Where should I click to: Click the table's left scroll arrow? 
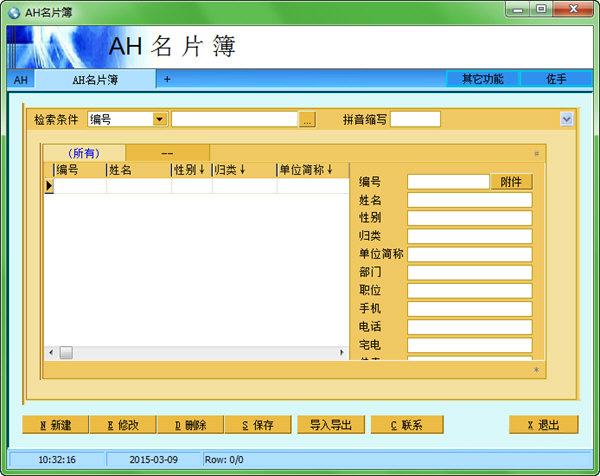pyautogui.click(x=51, y=352)
